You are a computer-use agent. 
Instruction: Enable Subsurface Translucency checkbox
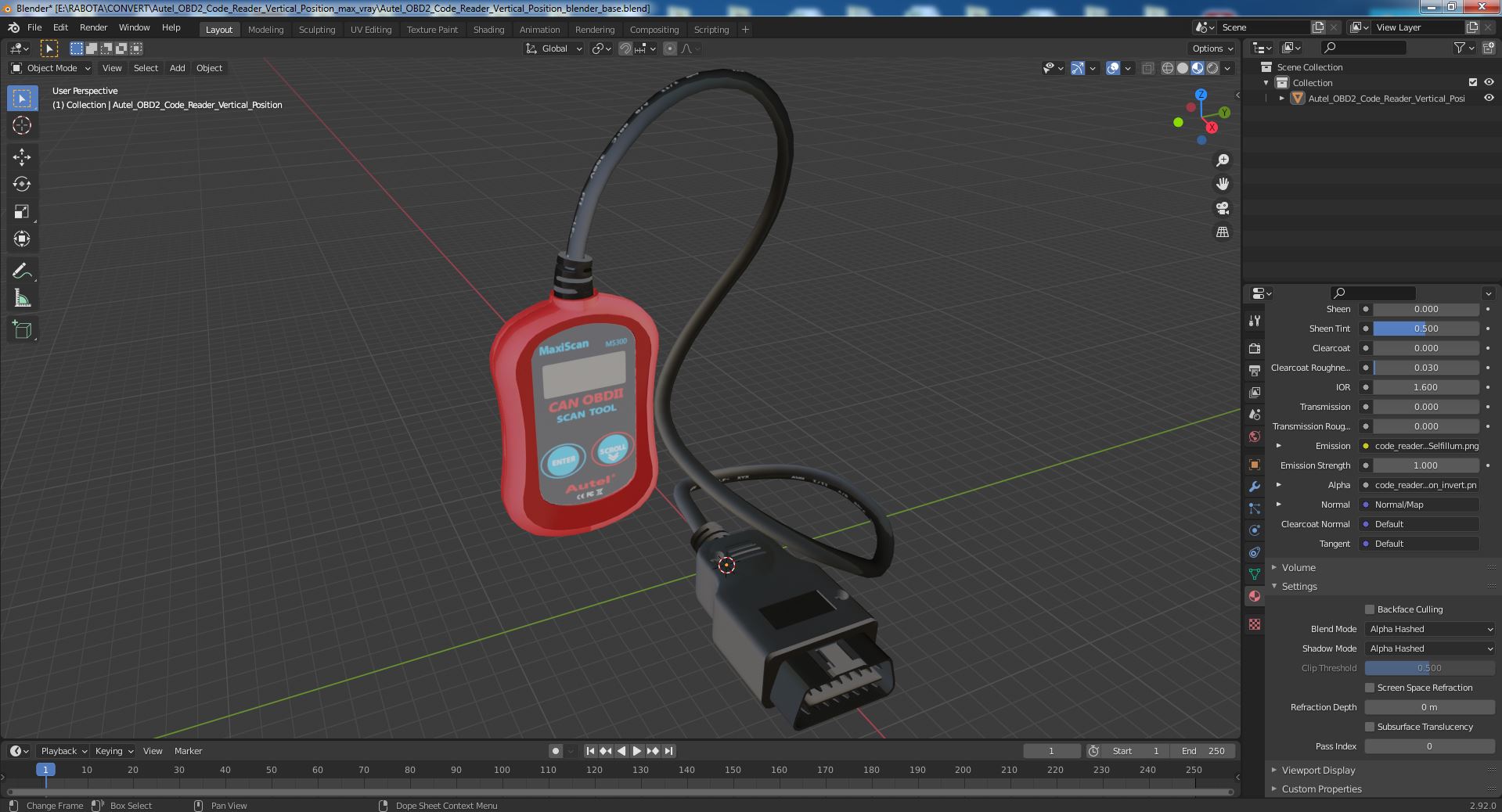[1370, 727]
